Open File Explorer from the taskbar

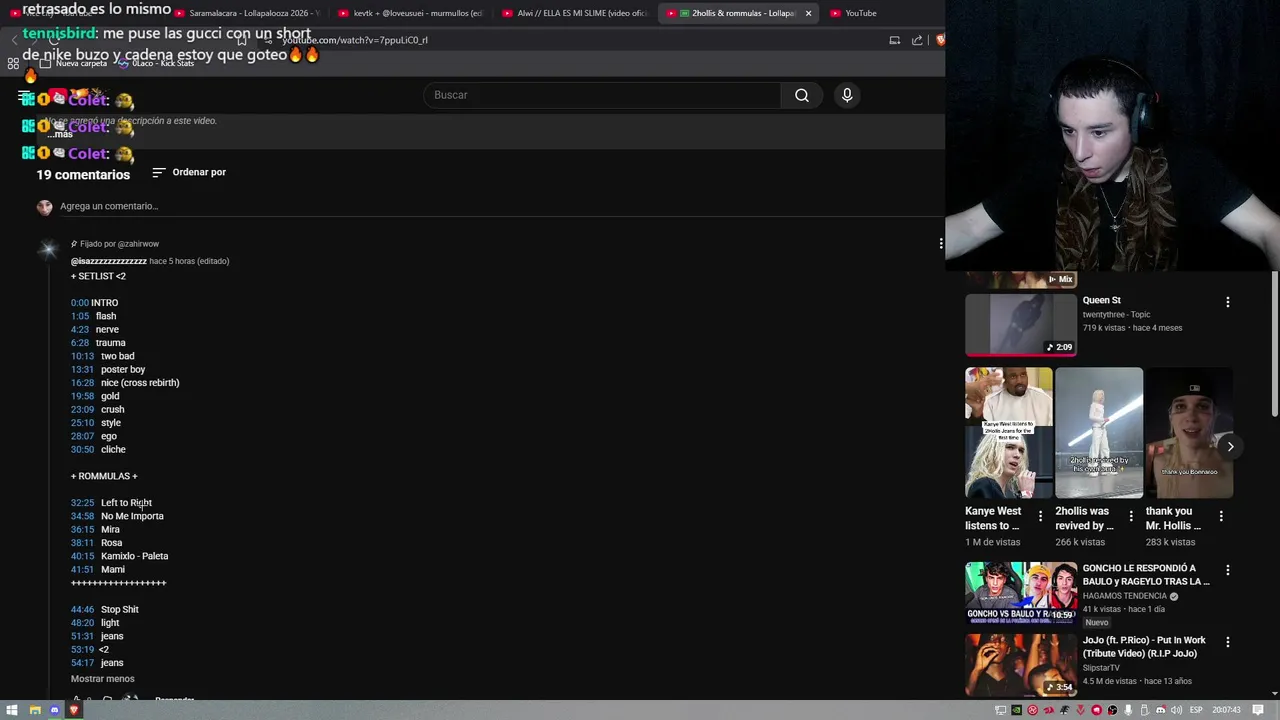click(35, 710)
